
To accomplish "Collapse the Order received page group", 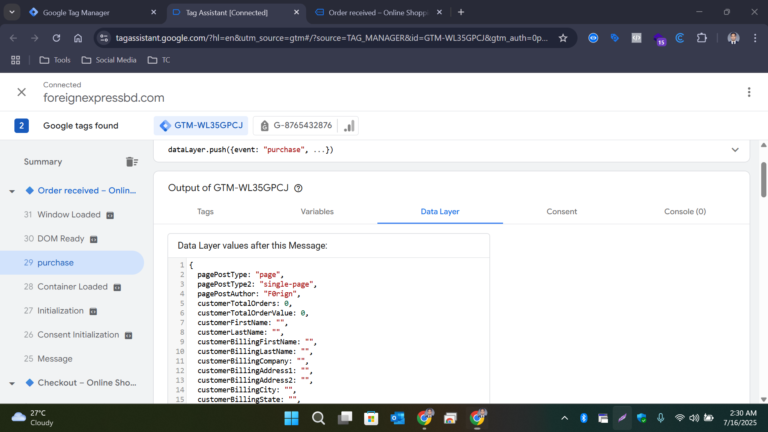I will click(x=12, y=191).
